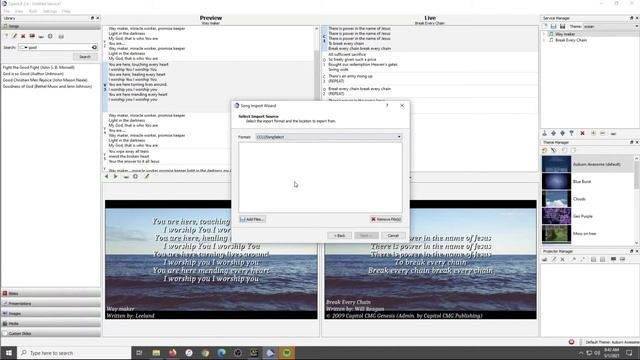The height and width of the screenshot is (360, 640).
Task: Click the Collapse all icon in Service Manager
Action: point(602,133)
